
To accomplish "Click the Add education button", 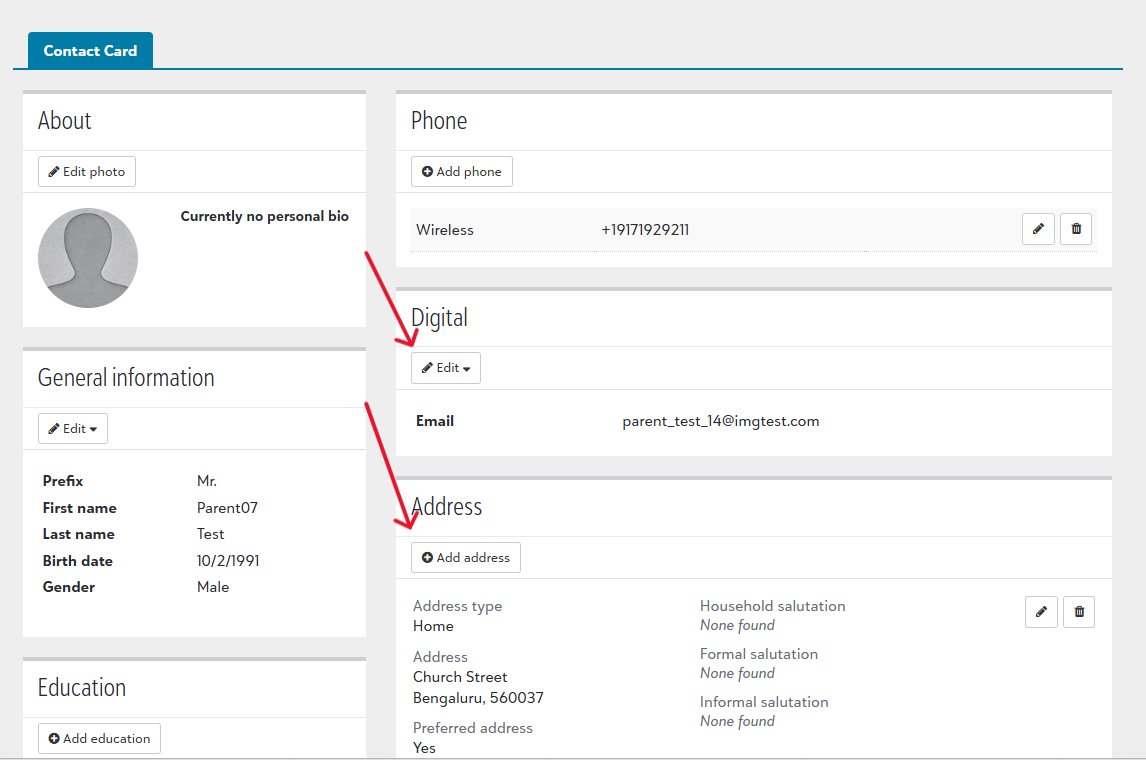I will point(99,738).
